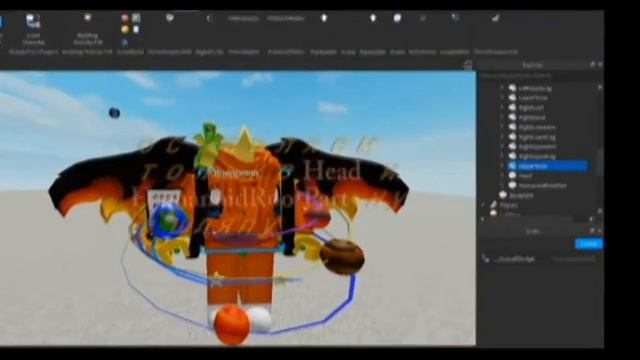640x360 pixels.
Task: Select RightHand in the Explorer tree
Action: [x=532, y=118]
